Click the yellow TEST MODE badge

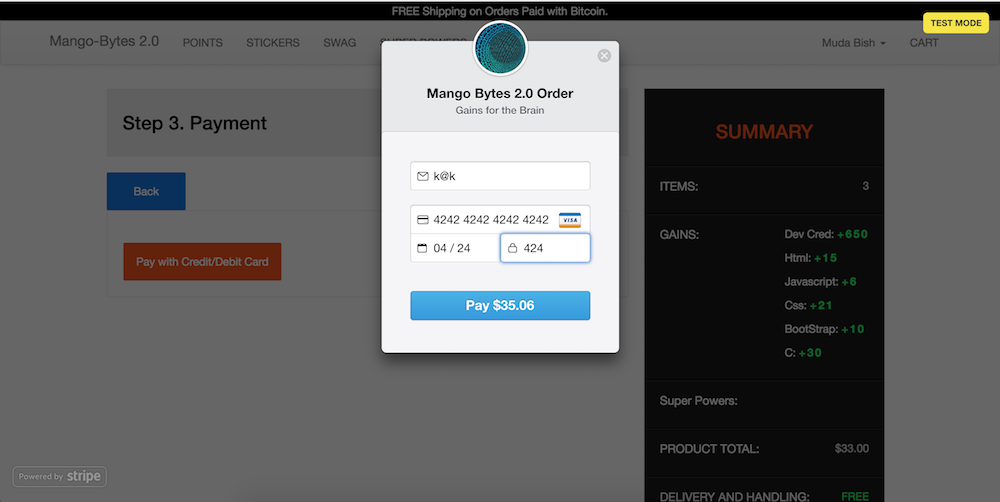point(956,23)
